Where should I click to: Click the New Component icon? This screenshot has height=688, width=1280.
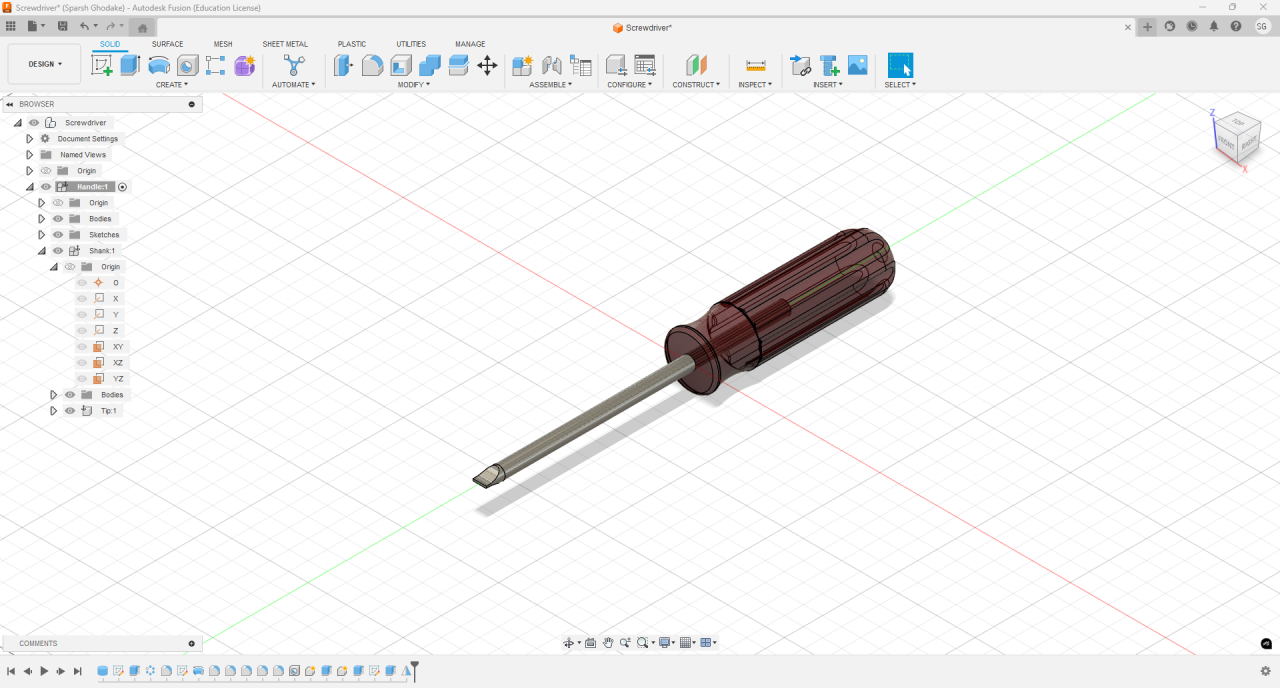[522, 65]
